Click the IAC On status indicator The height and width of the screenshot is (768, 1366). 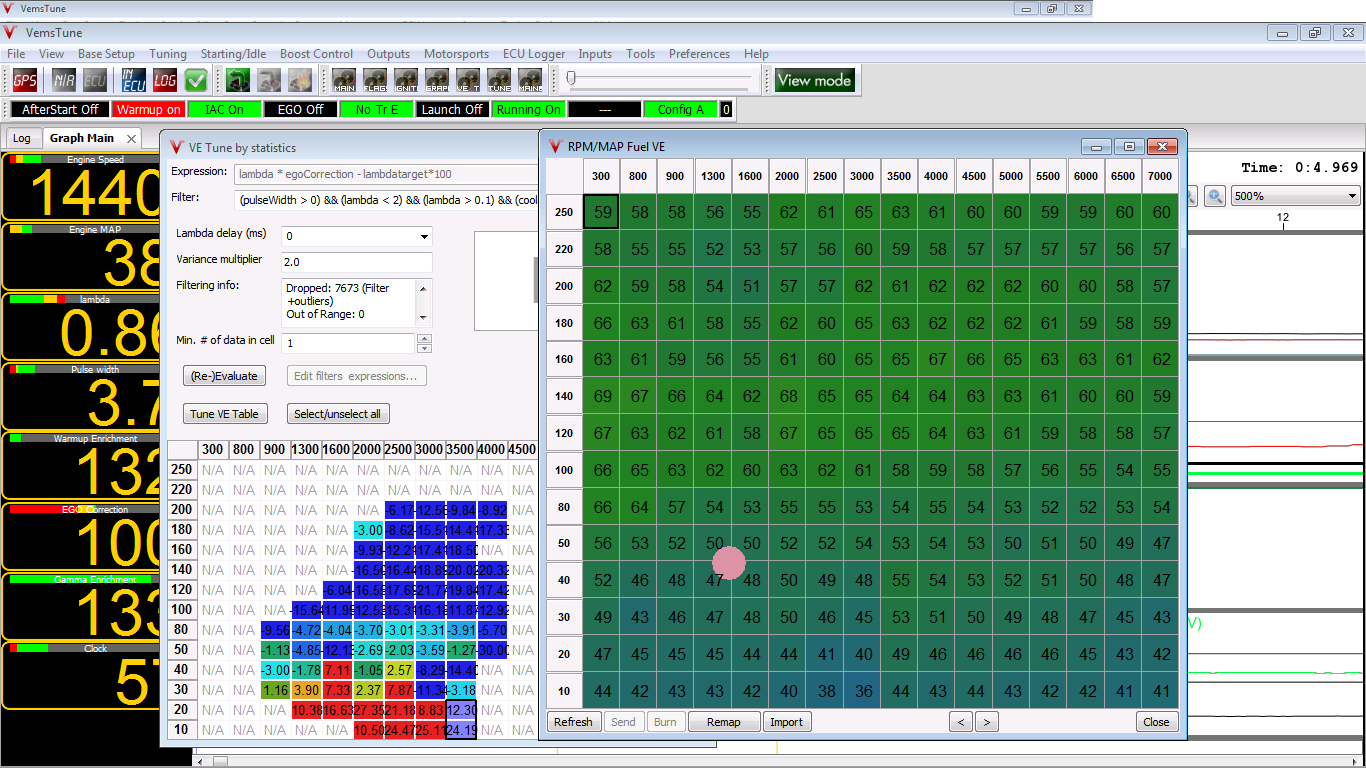(x=224, y=109)
